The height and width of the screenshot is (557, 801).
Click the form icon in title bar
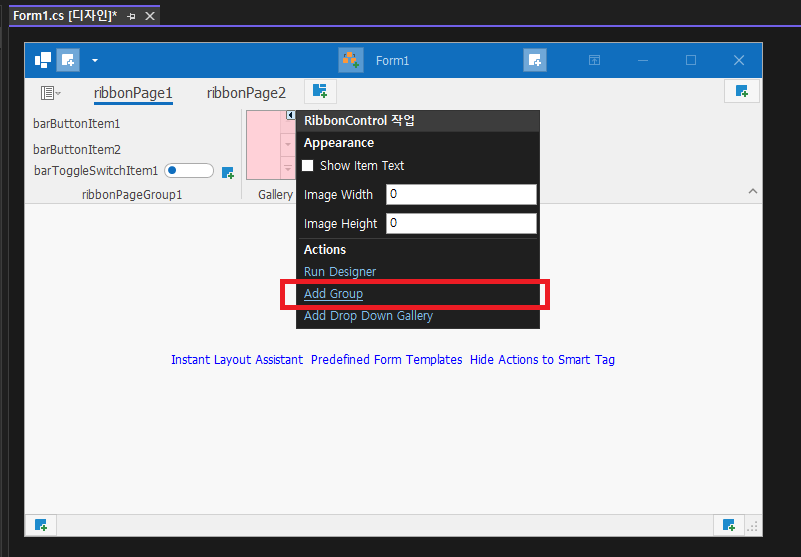click(x=43, y=60)
